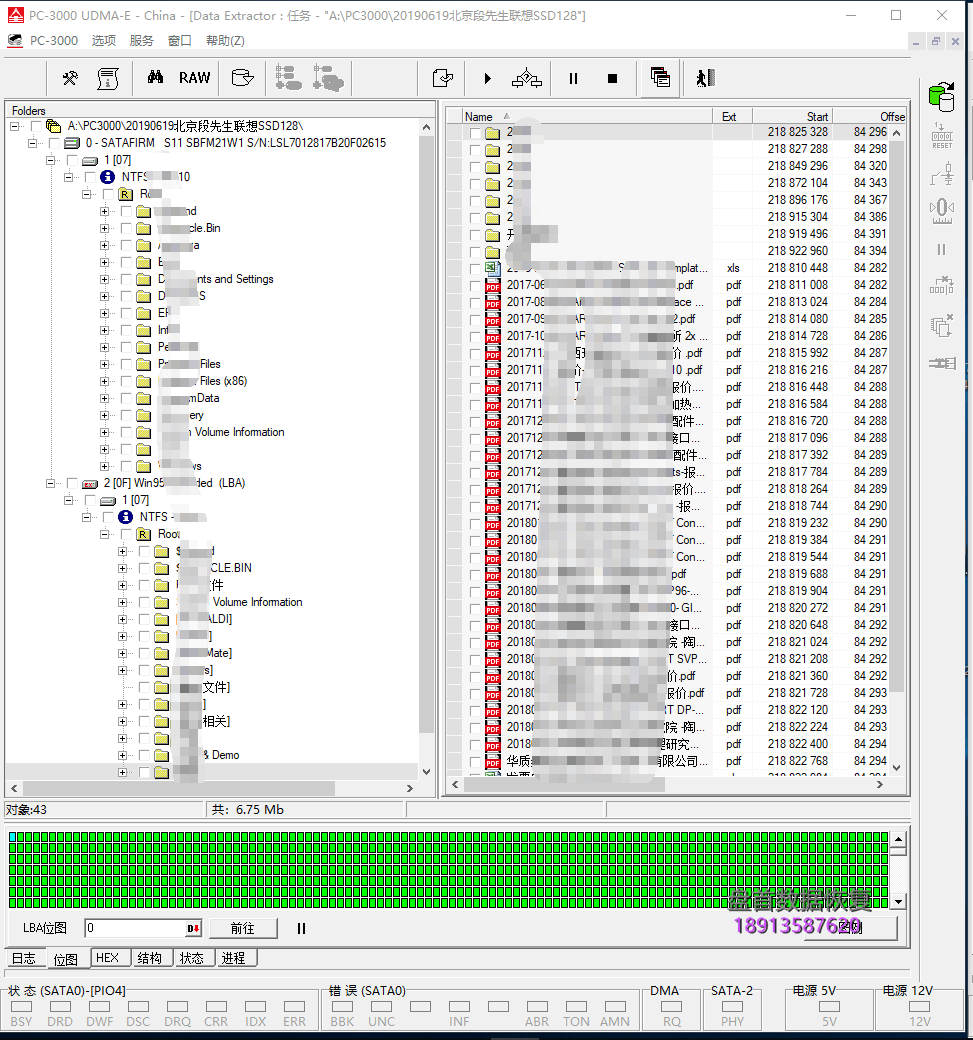Collapse the 2 [0F] Win95 Extended node
The width and height of the screenshot is (973, 1040).
pyautogui.click(x=50, y=484)
